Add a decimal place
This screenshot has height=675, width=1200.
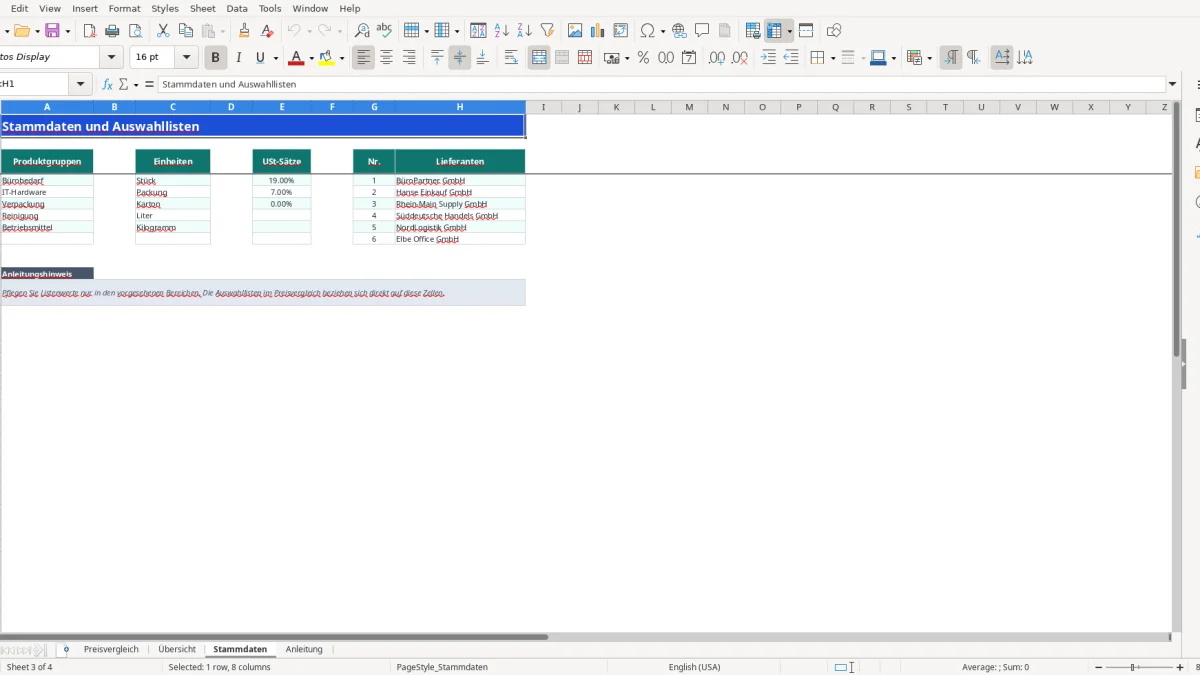(717, 58)
